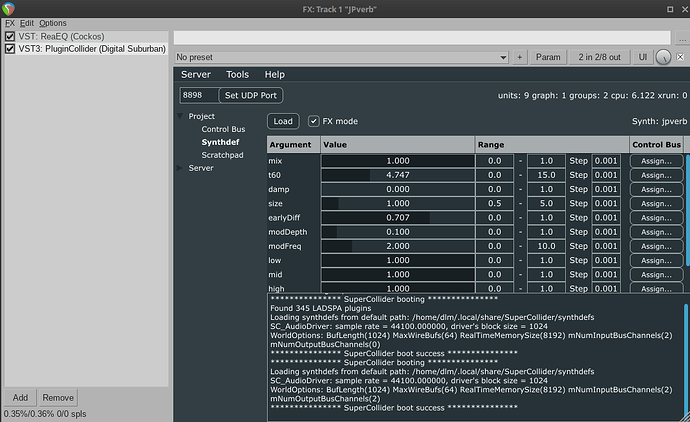The image size is (690, 422).
Task: Click the REAPER logo icon in the title bar
Action: pyautogui.click(x=9, y=8)
